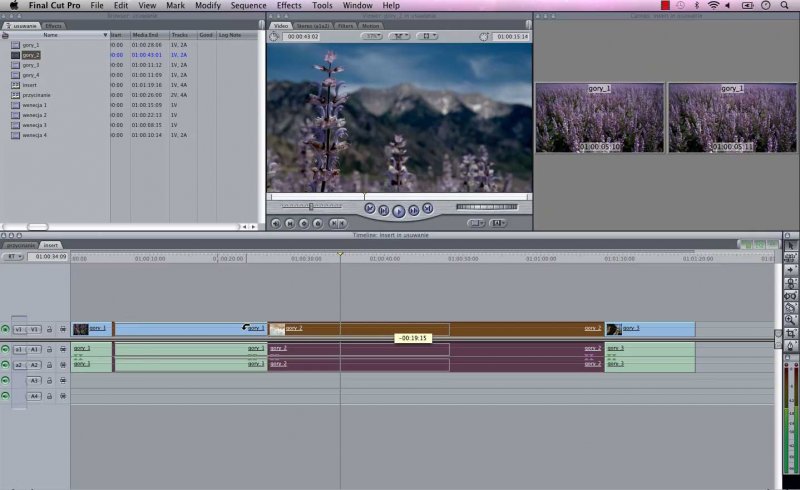
Task: Click the Viewer Play button
Action: 398,210
